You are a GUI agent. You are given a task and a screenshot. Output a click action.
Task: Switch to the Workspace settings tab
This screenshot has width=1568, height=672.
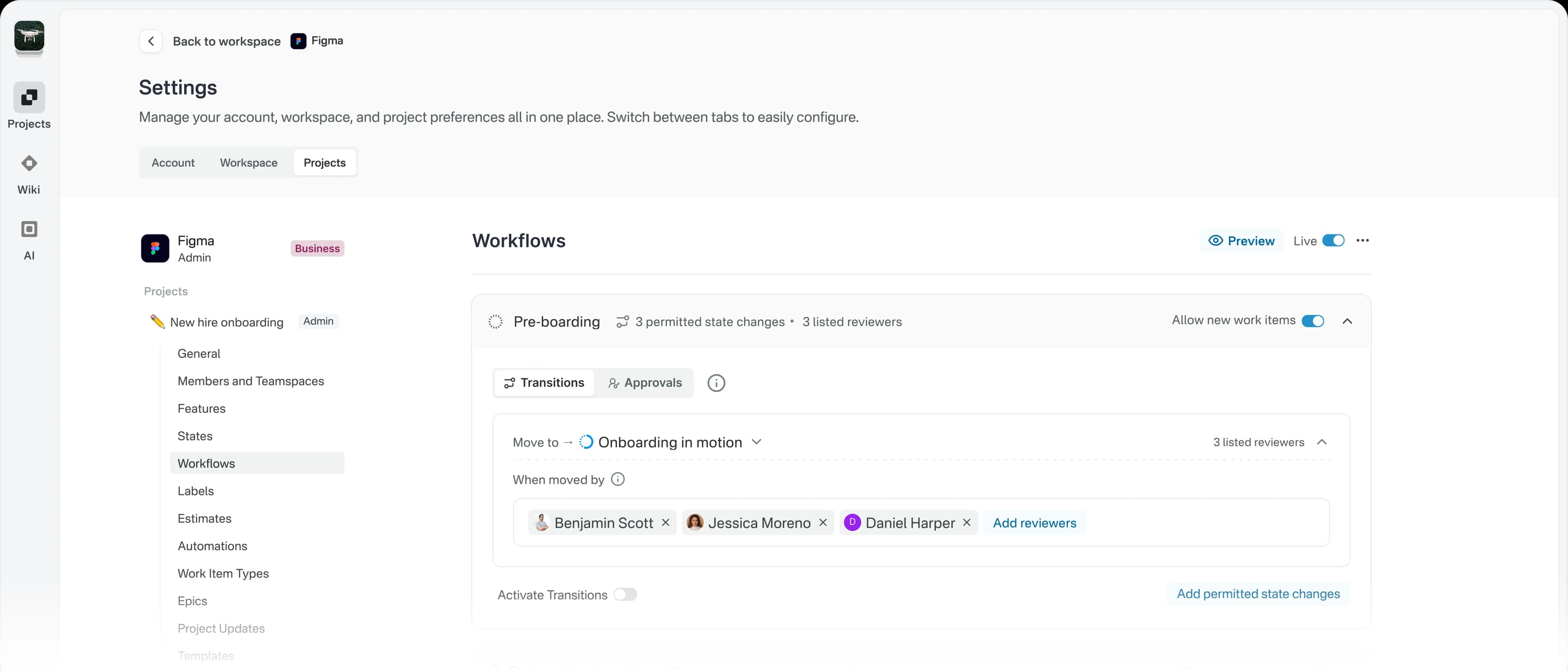pos(248,163)
